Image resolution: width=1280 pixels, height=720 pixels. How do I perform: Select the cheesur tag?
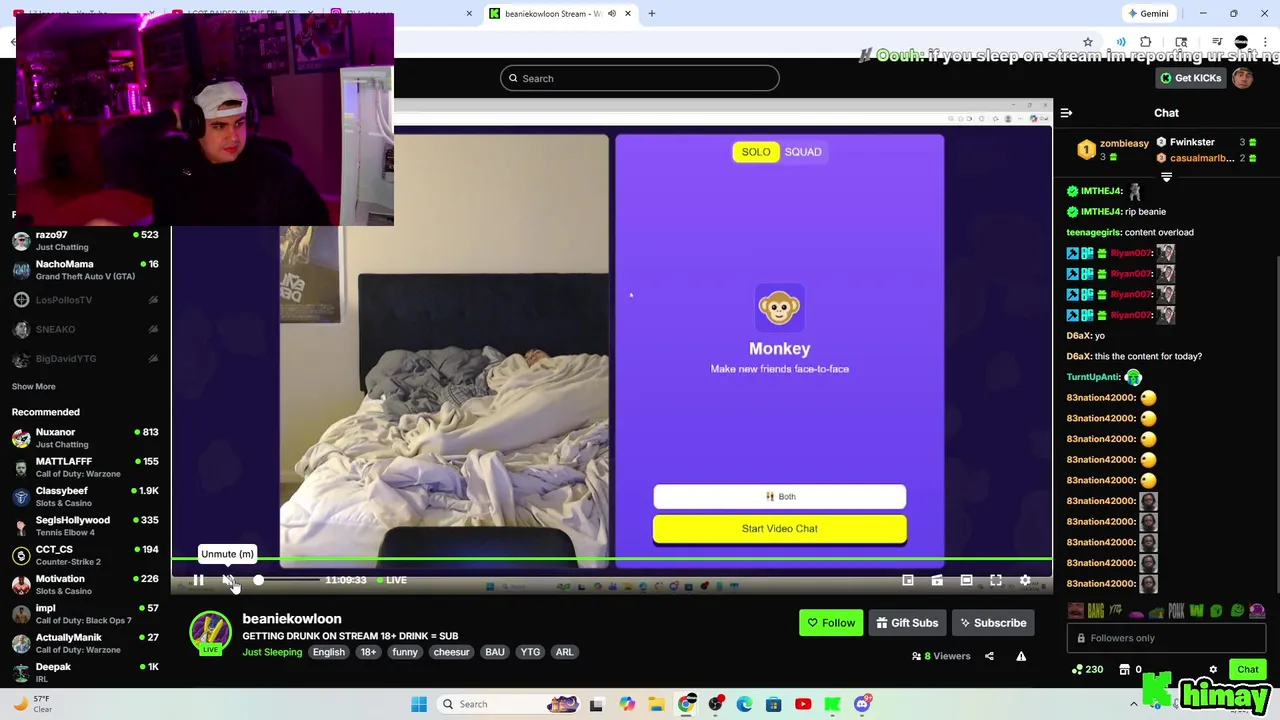pos(451,652)
